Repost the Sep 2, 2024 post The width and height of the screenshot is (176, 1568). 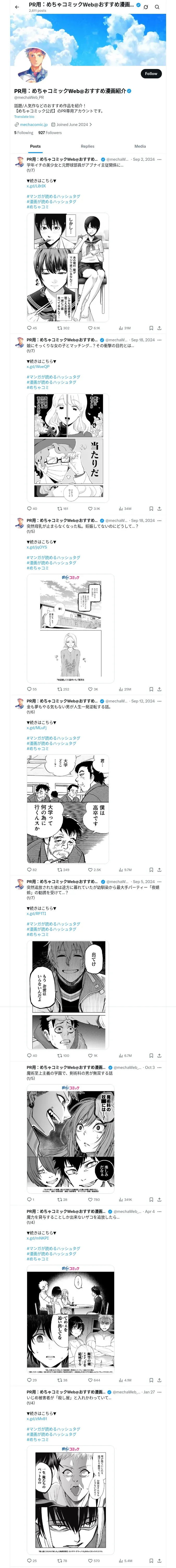(63, 328)
